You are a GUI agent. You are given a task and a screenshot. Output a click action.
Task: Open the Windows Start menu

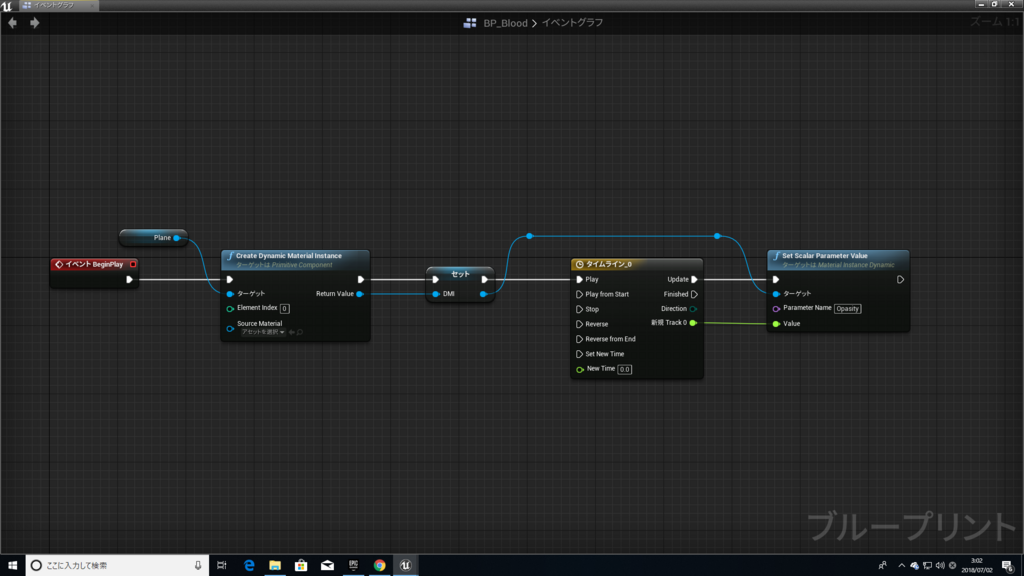coord(12,566)
